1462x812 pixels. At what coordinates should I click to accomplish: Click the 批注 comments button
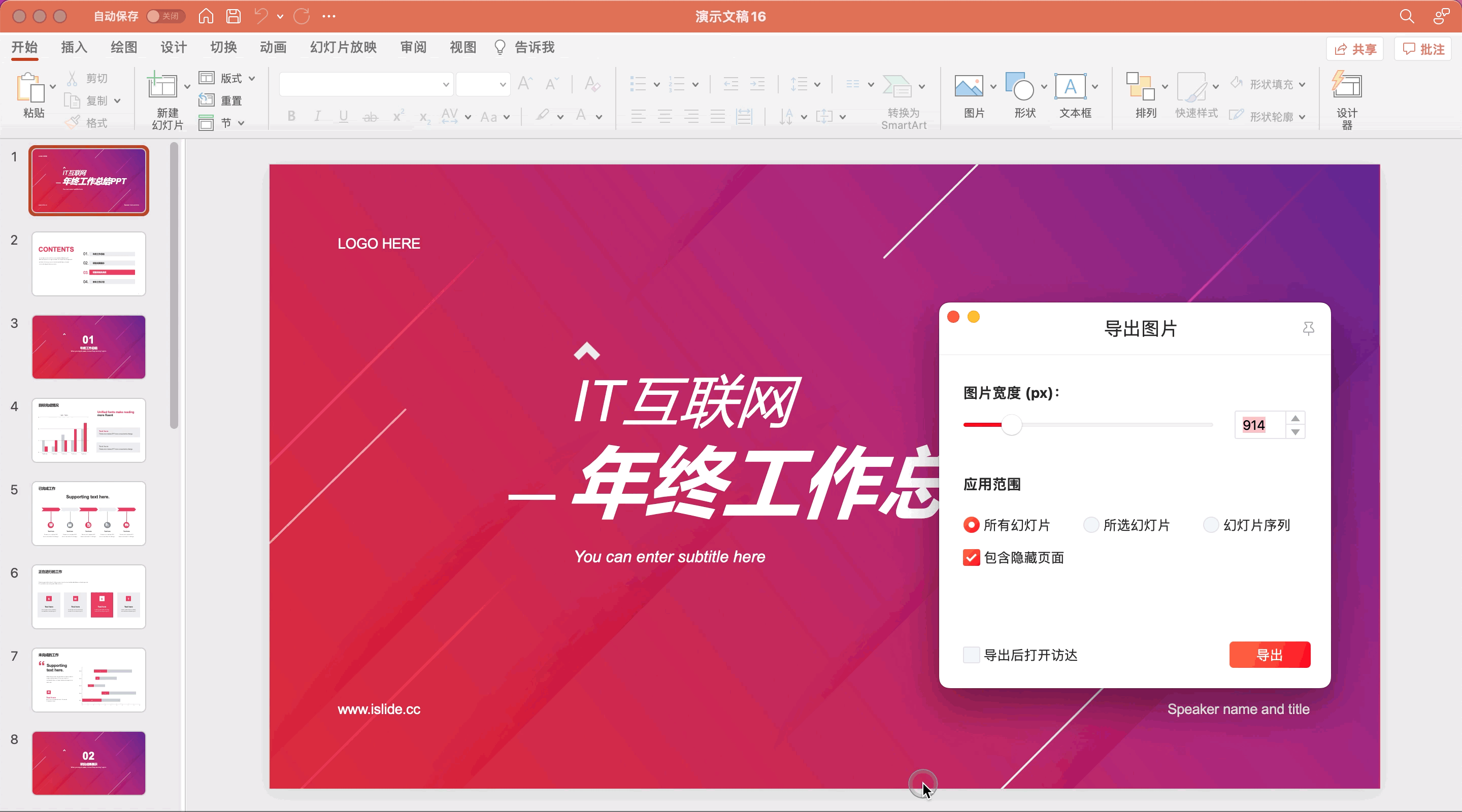[1423, 49]
